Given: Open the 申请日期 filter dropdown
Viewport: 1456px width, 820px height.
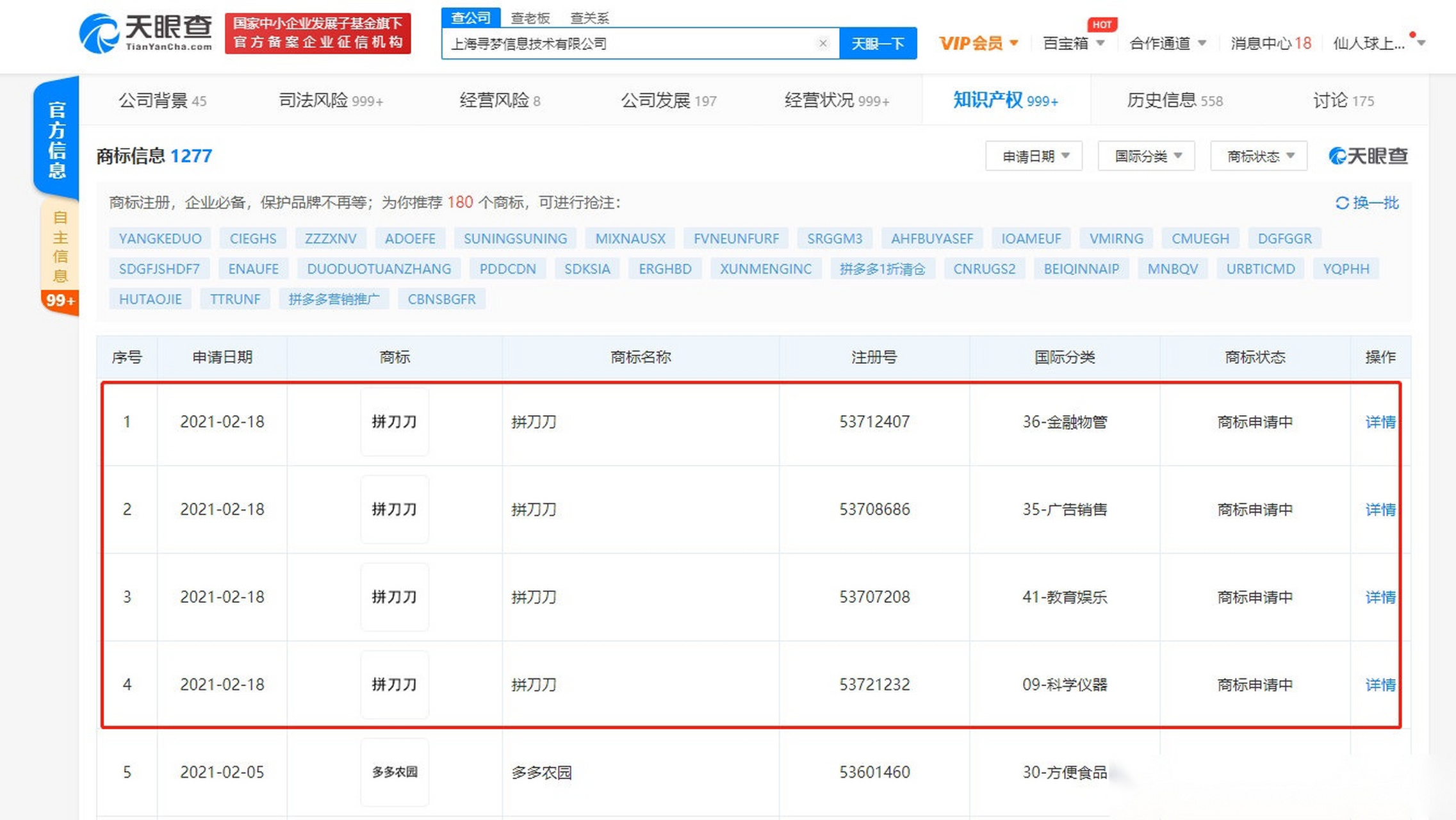Looking at the screenshot, I should 1033,156.
